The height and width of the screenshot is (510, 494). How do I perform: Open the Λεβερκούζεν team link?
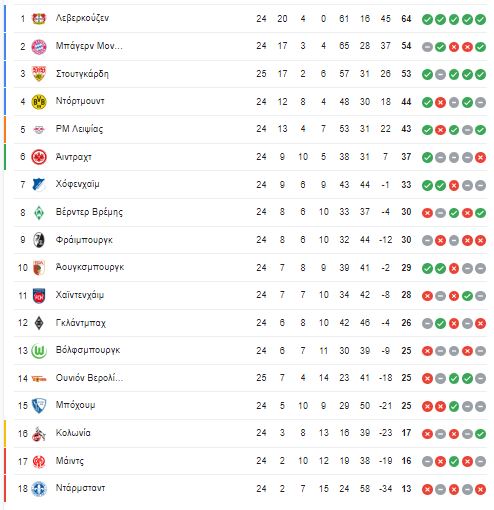(82, 18)
